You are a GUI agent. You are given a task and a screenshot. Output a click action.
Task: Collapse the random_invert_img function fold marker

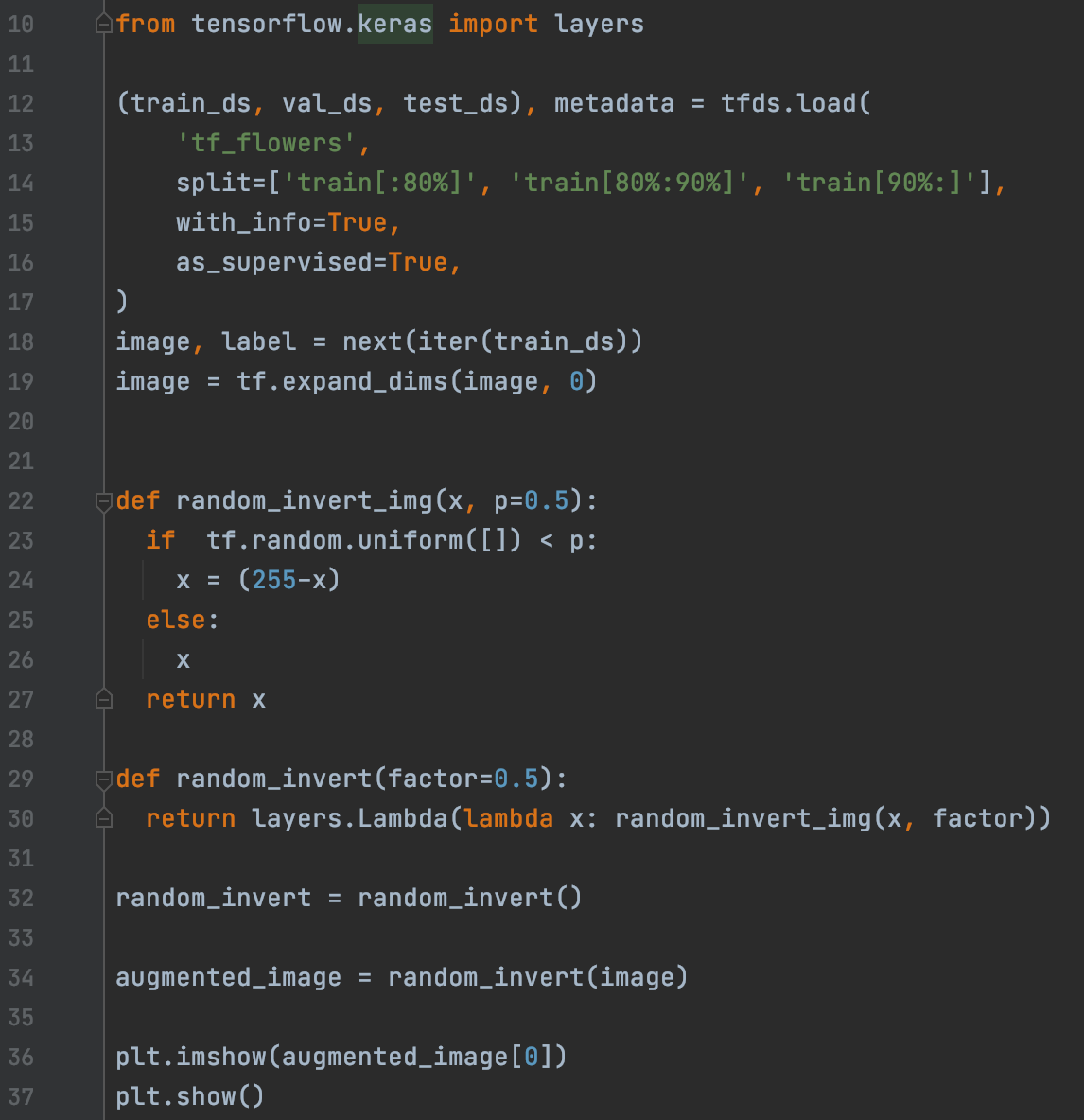(x=103, y=500)
